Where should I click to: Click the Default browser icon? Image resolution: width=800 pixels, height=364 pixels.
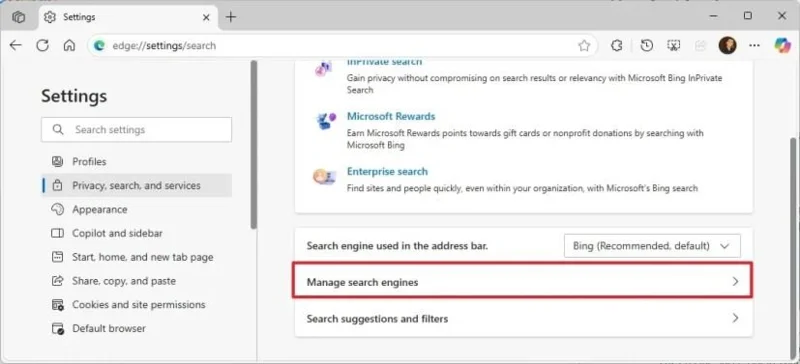coord(58,329)
